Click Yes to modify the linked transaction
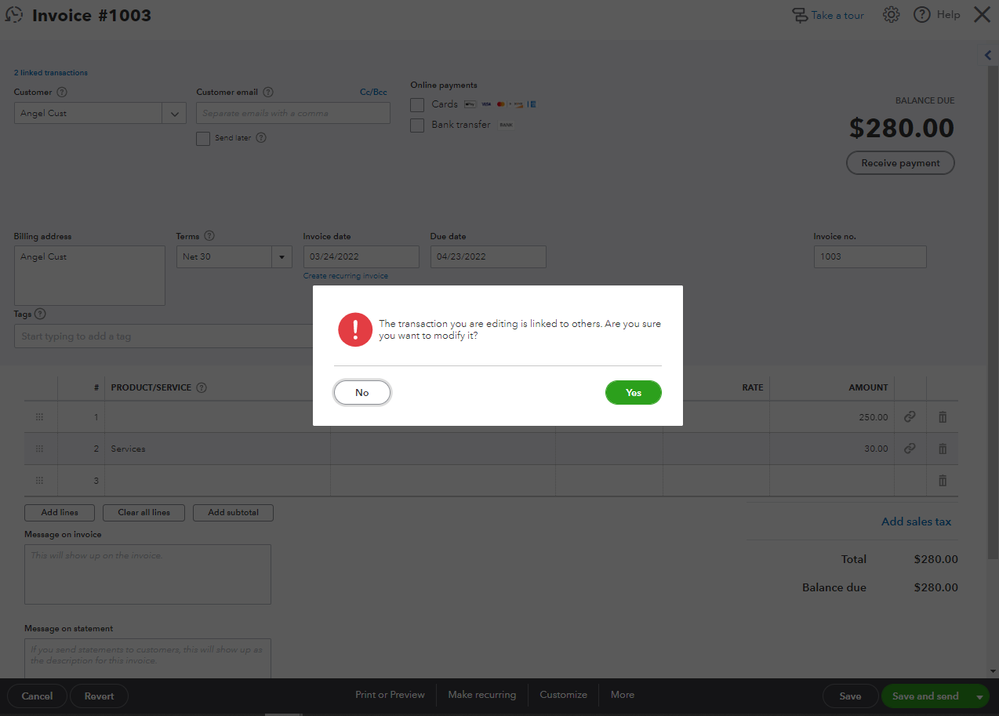Viewport: 999px width, 716px height. coord(633,392)
